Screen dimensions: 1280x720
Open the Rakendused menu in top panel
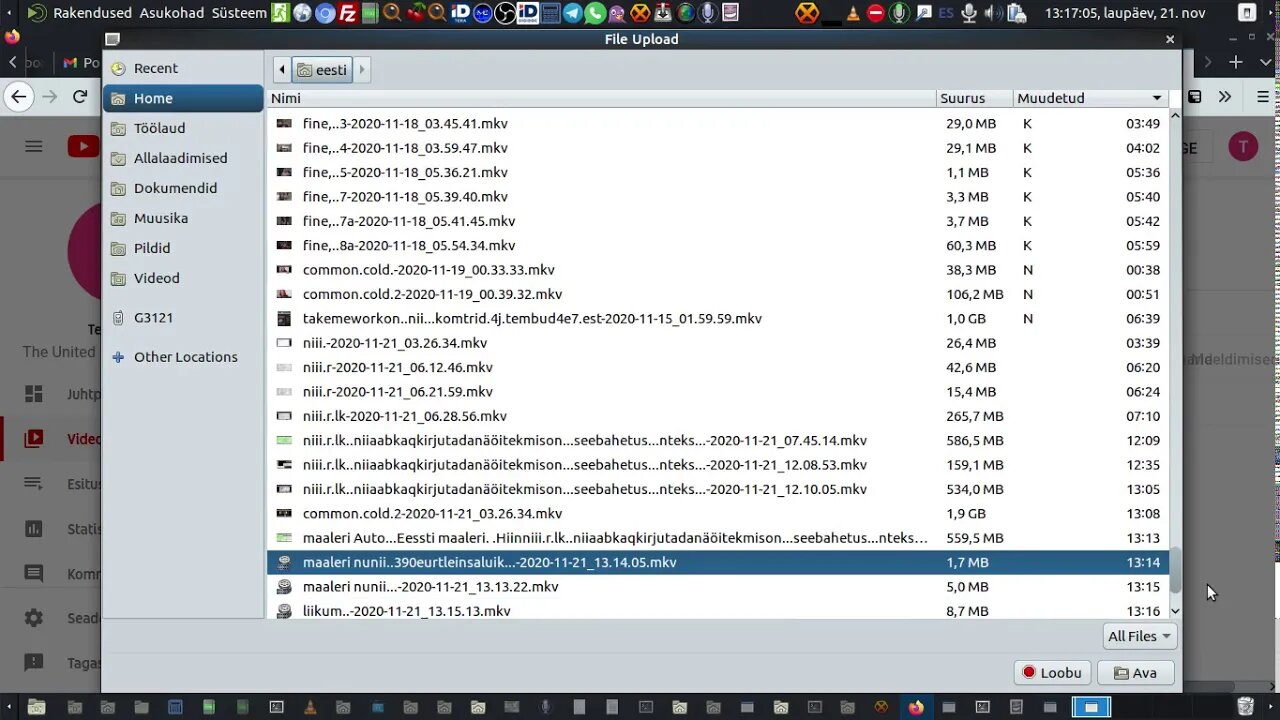[92, 13]
